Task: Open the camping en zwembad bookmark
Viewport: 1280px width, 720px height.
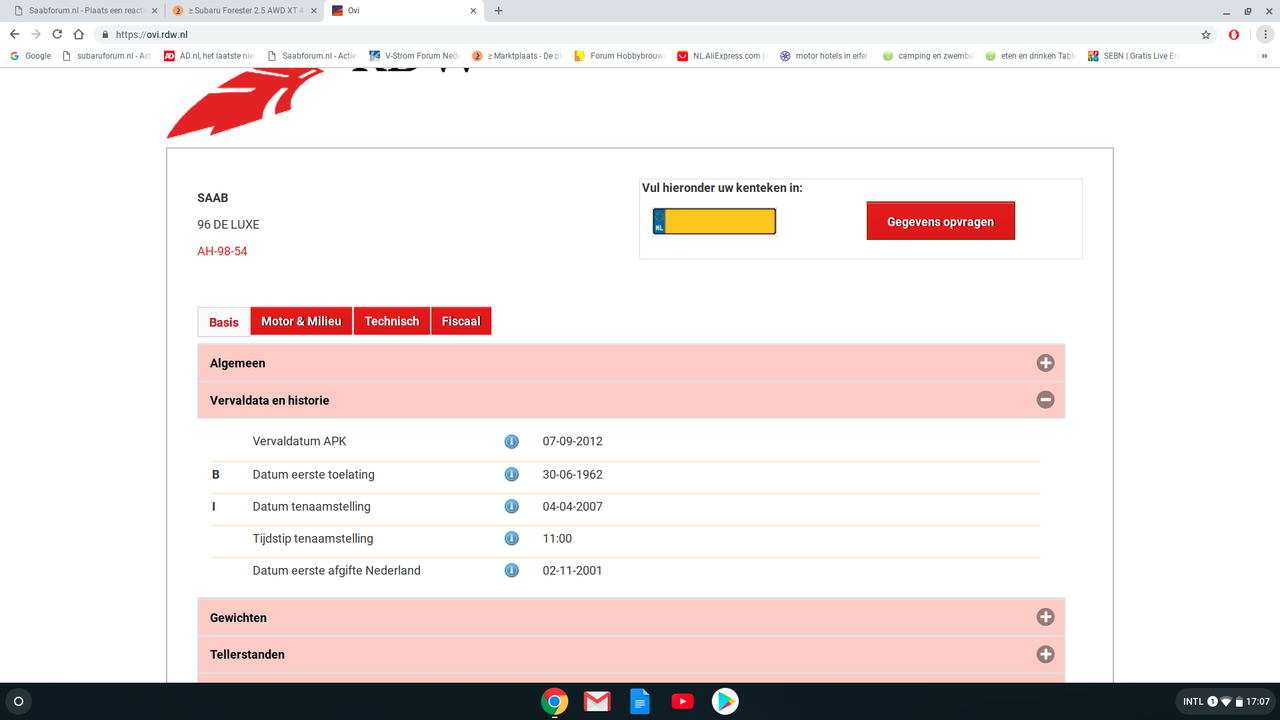Action: pyautogui.click(x=927, y=56)
